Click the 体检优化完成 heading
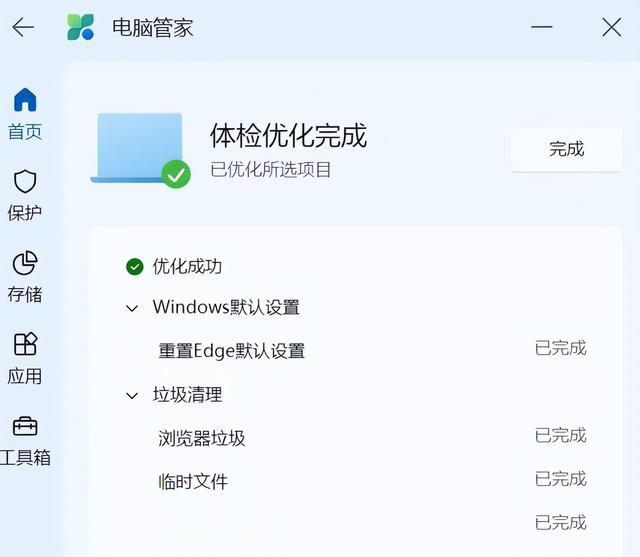640x557 pixels. pyautogui.click(x=289, y=135)
